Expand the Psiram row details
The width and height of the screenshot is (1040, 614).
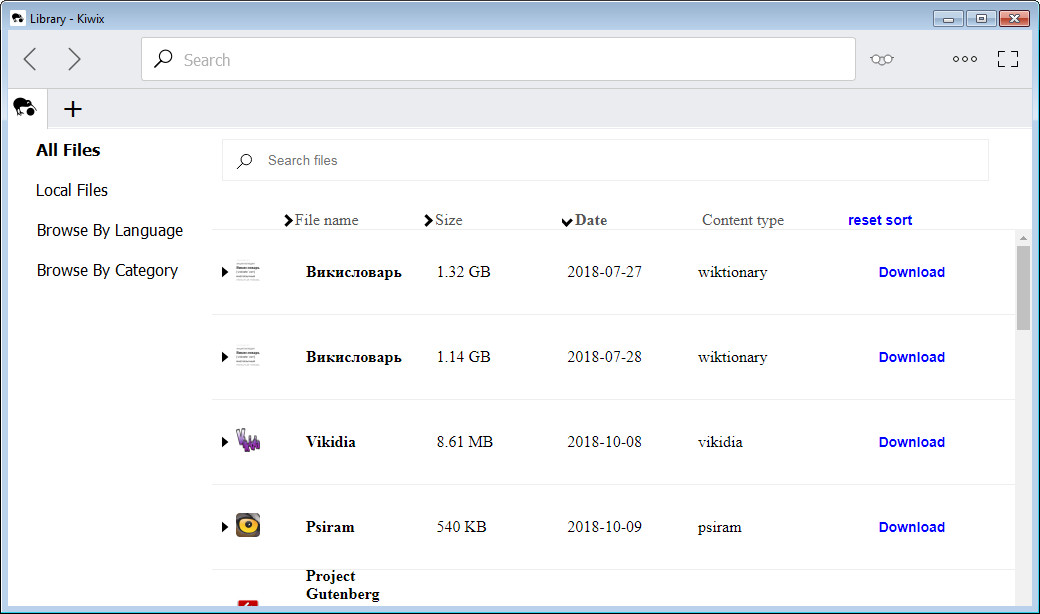coord(225,526)
